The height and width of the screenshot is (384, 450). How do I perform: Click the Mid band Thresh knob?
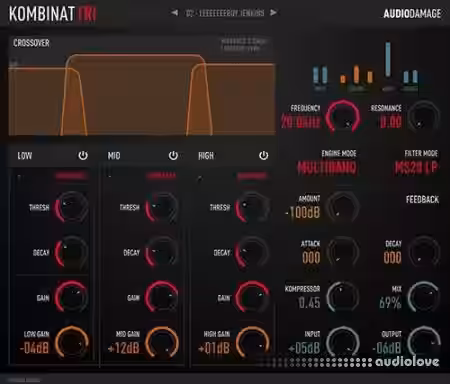162,207
